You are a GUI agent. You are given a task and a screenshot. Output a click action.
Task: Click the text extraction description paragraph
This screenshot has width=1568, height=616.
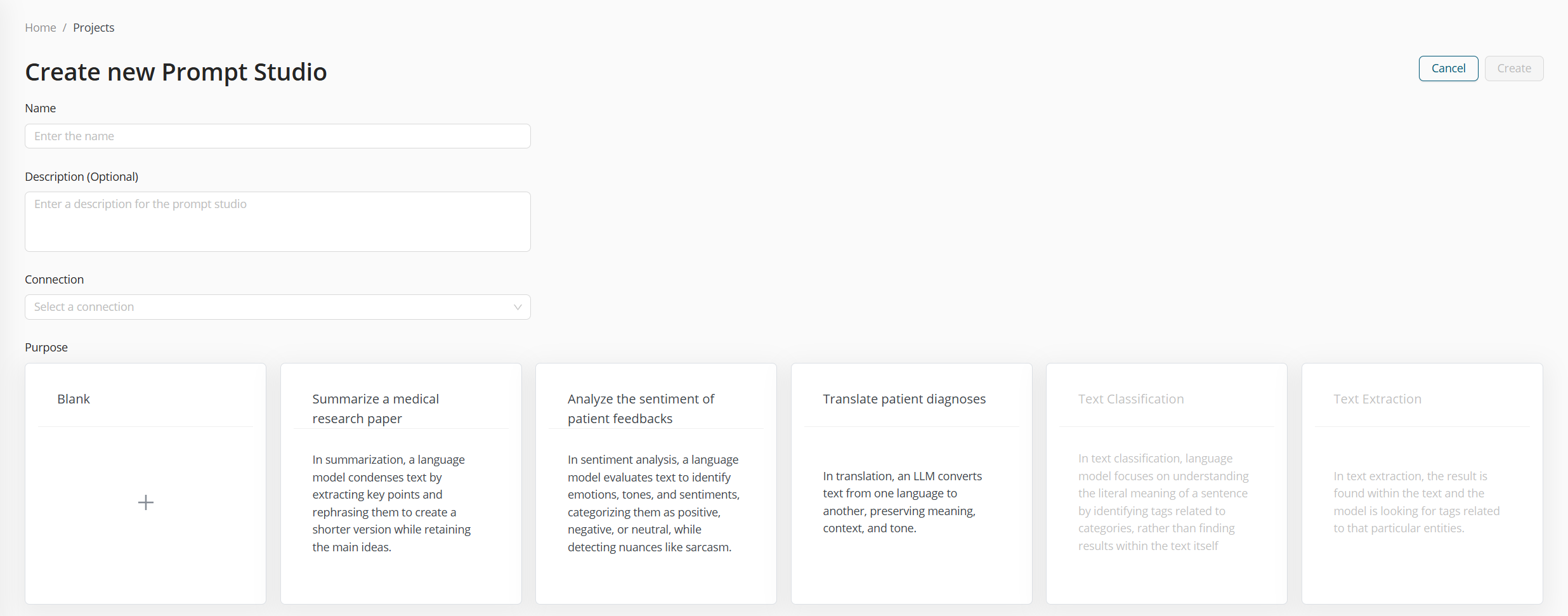coord(1416,502)
